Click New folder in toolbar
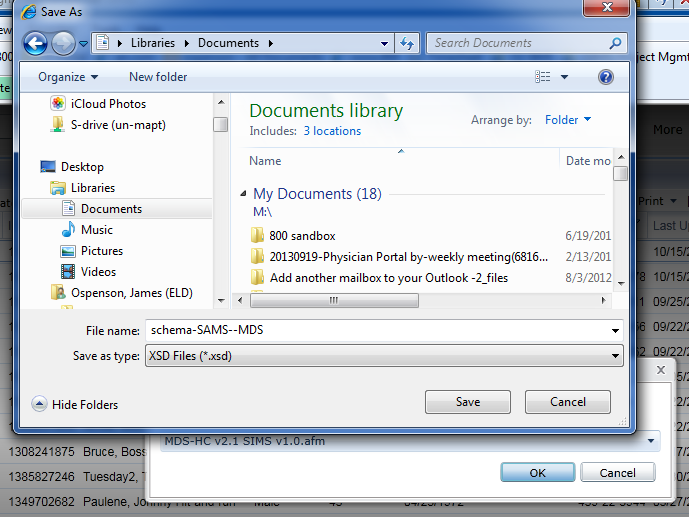The width and height of the screenshot is (689, 517). click(x=158, y=77)
